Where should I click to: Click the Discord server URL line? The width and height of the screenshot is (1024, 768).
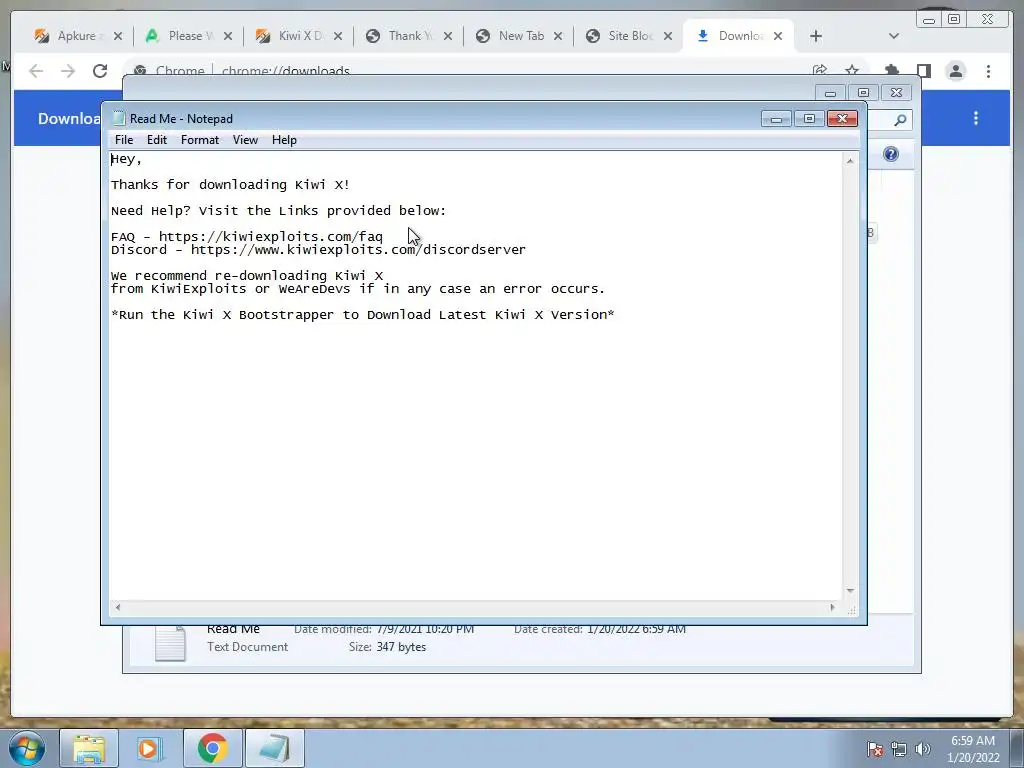click(318, 249)
